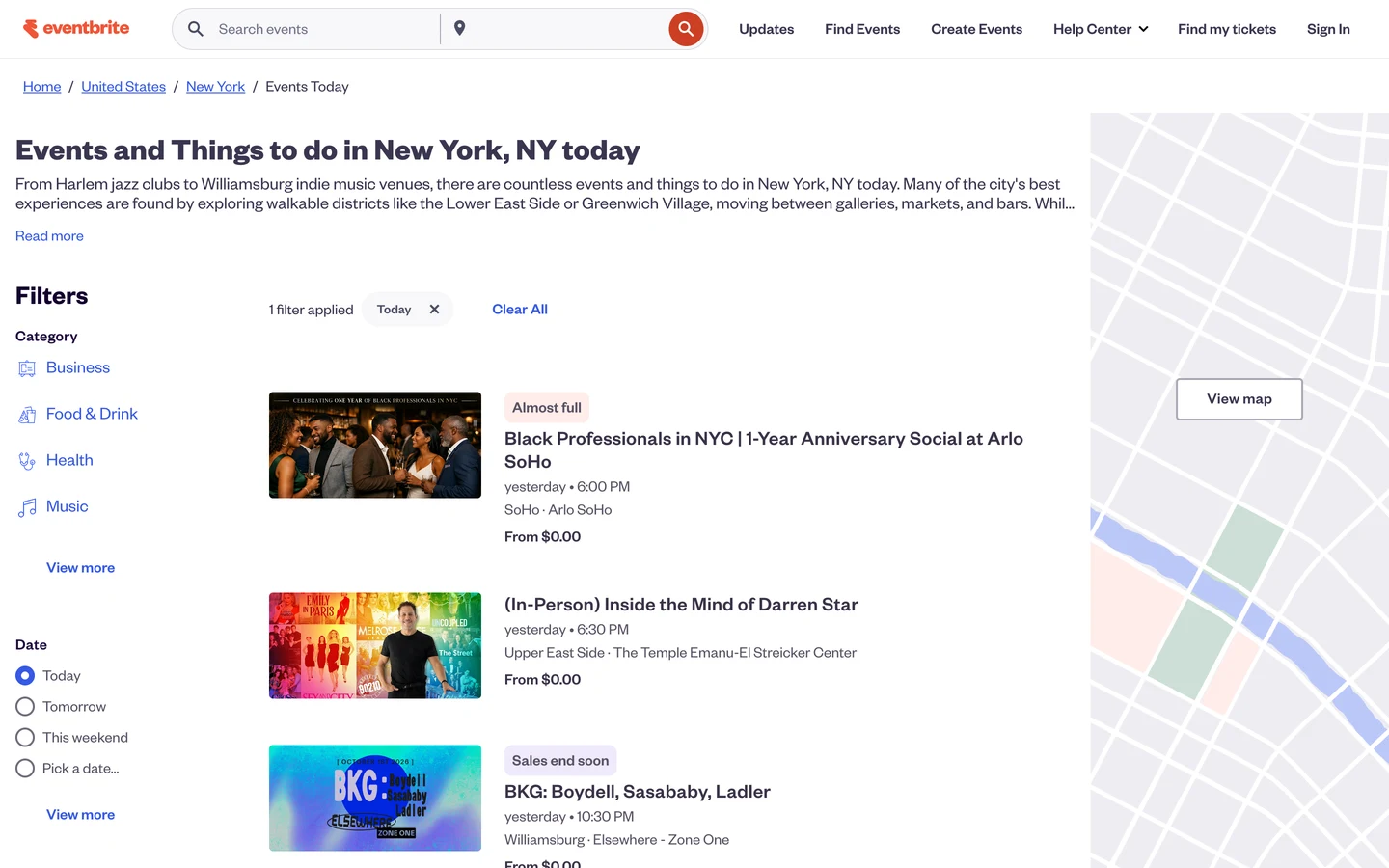Click the location pin icon
Screen dimensions: 1389x868
coord(460,28)
